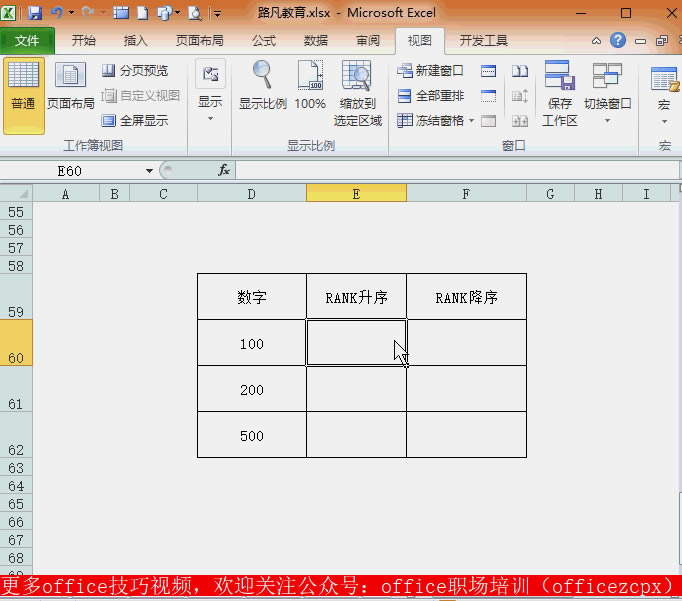Switch to the 插入 tab
The height and width of the screenshot is (601, 682).
135,41
